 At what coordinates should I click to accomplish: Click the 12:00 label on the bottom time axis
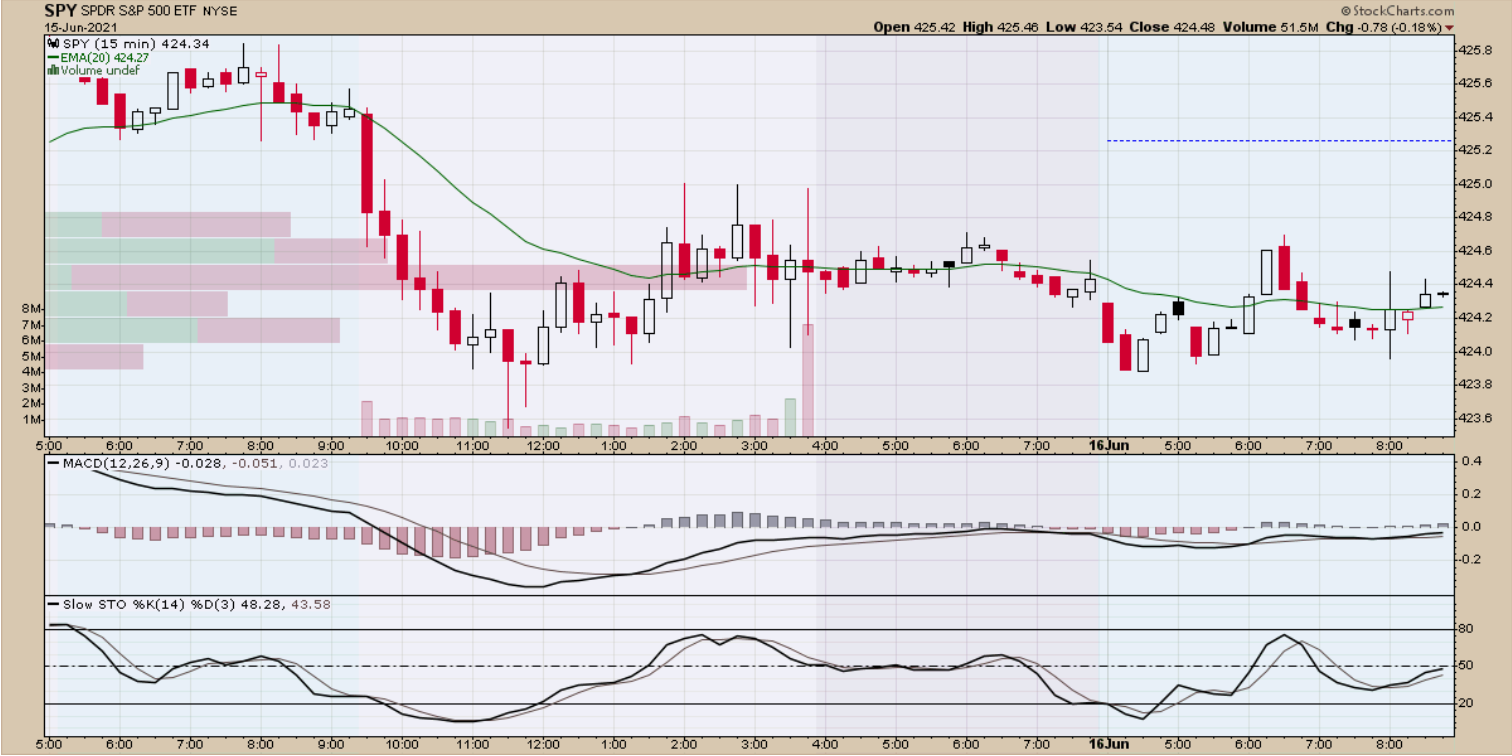tap(542, 745)
